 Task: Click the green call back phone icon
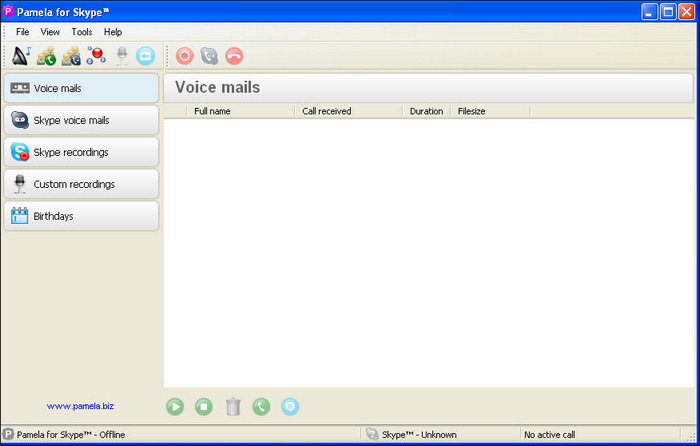point(261,407)
